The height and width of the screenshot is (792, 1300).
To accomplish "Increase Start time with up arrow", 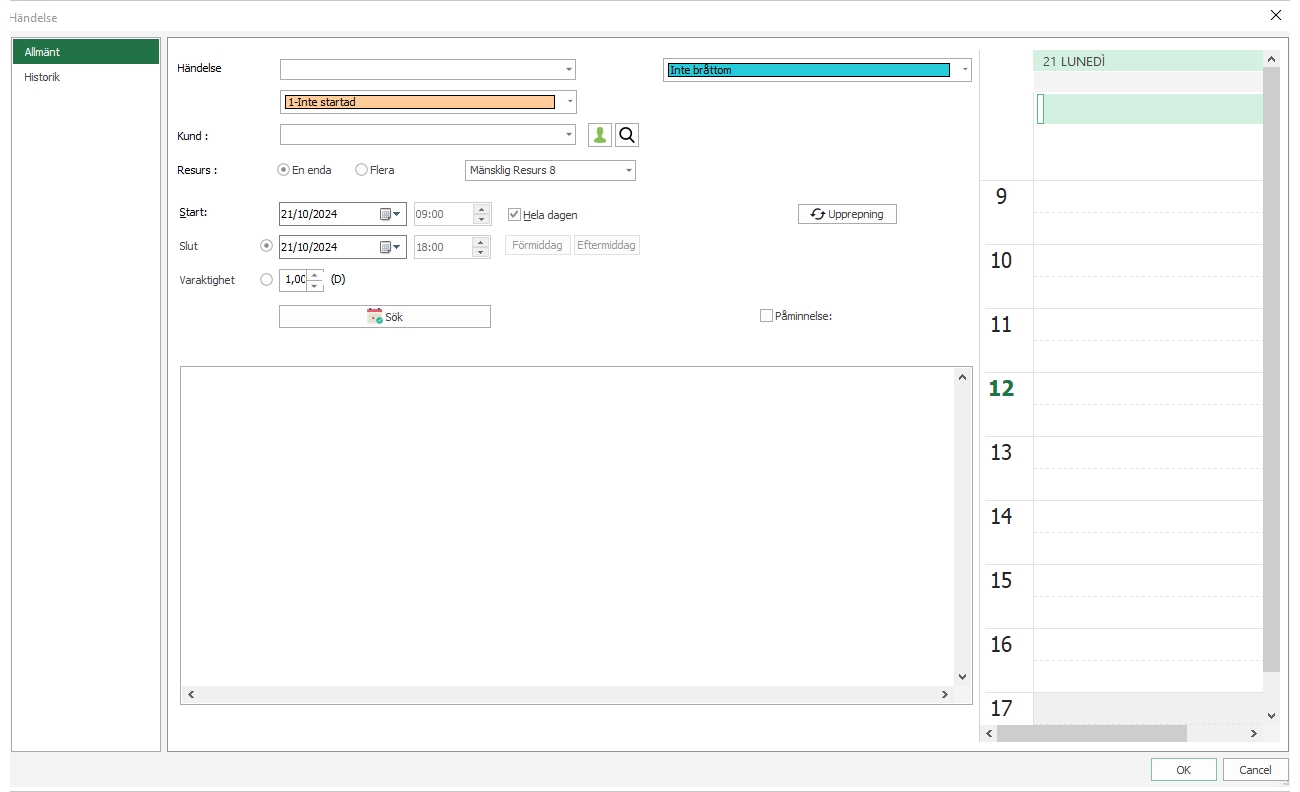I will click(481, 209).
